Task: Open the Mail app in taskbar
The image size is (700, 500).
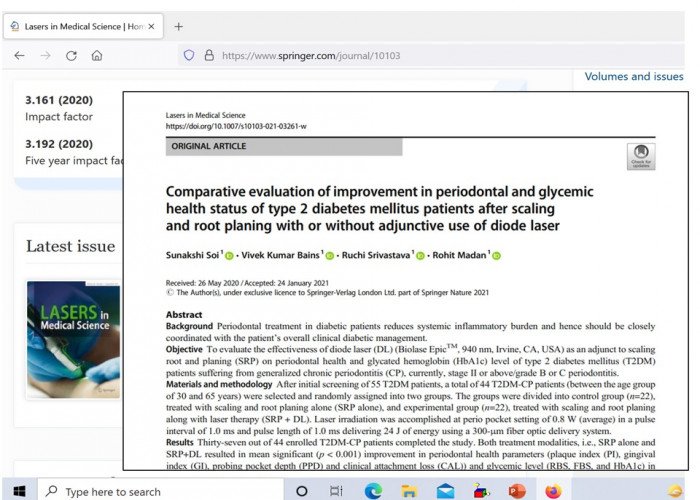Action: pos(444,491)
